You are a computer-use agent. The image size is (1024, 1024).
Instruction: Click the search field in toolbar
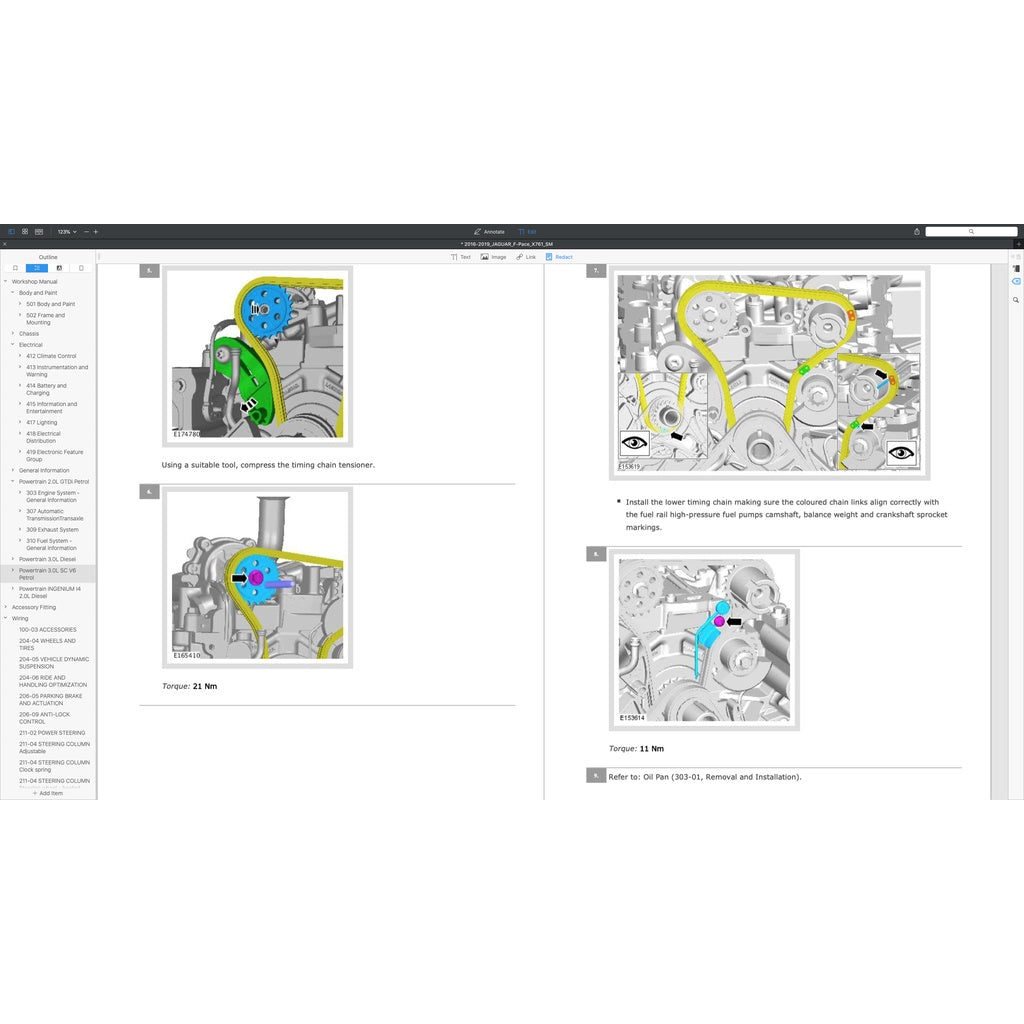coord(970,231)
